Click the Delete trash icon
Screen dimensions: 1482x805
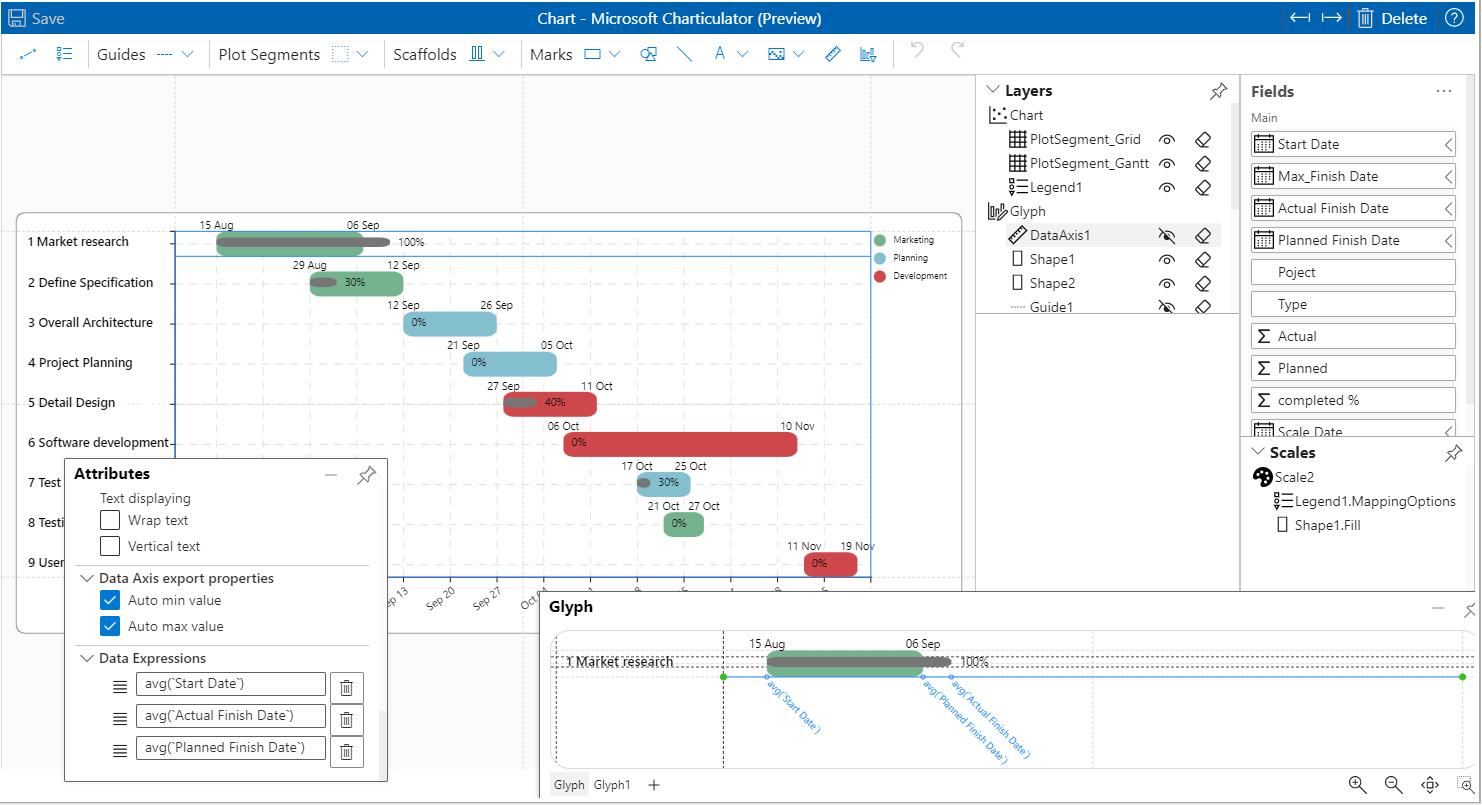1365,18
